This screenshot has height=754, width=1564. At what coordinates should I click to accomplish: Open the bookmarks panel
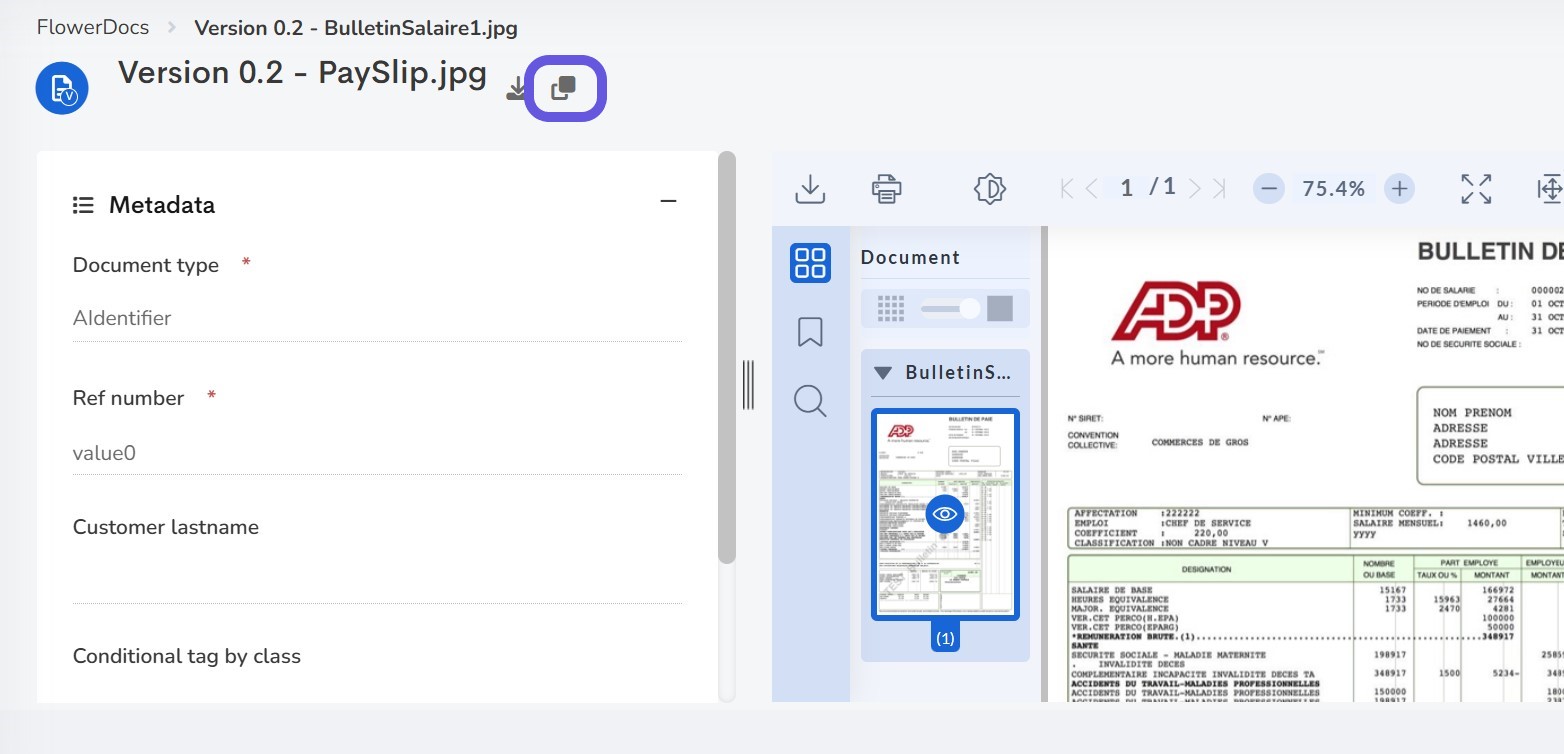pos(810,332)
